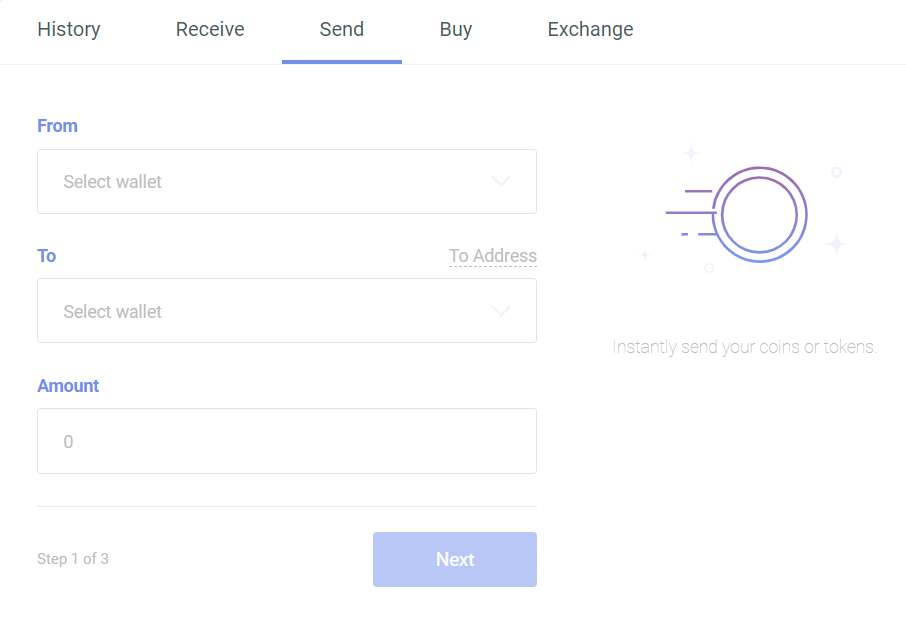Screen dimensions: 906x640
Task: Open the To wallet selector
Action: click(x=270, y=311)
